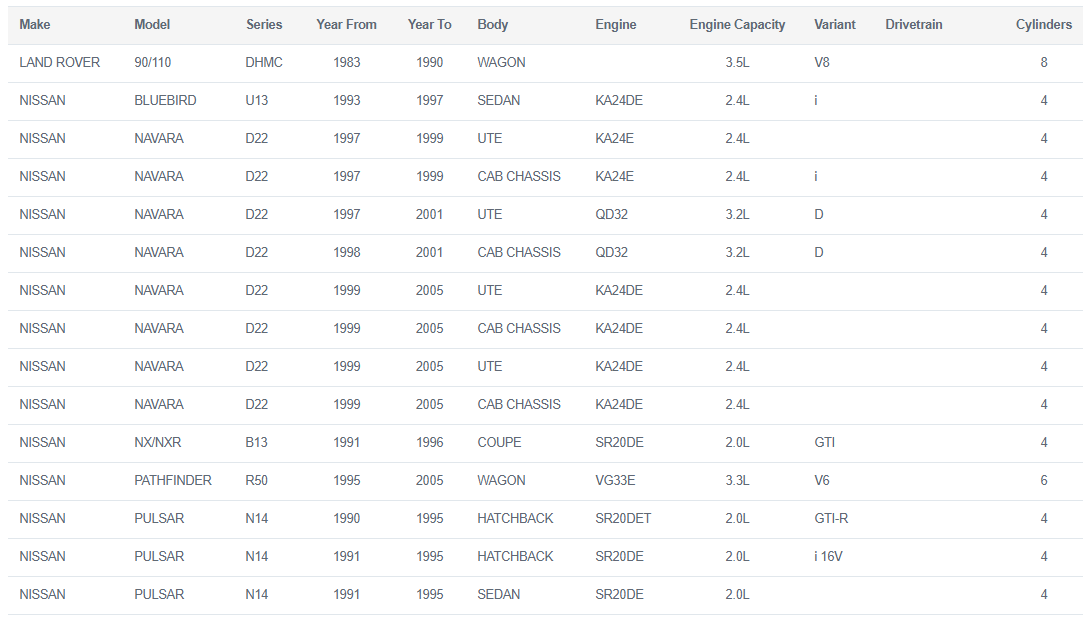Click SEDAN in the Bluebird row
1083x617 pixels.
[499, 100]
